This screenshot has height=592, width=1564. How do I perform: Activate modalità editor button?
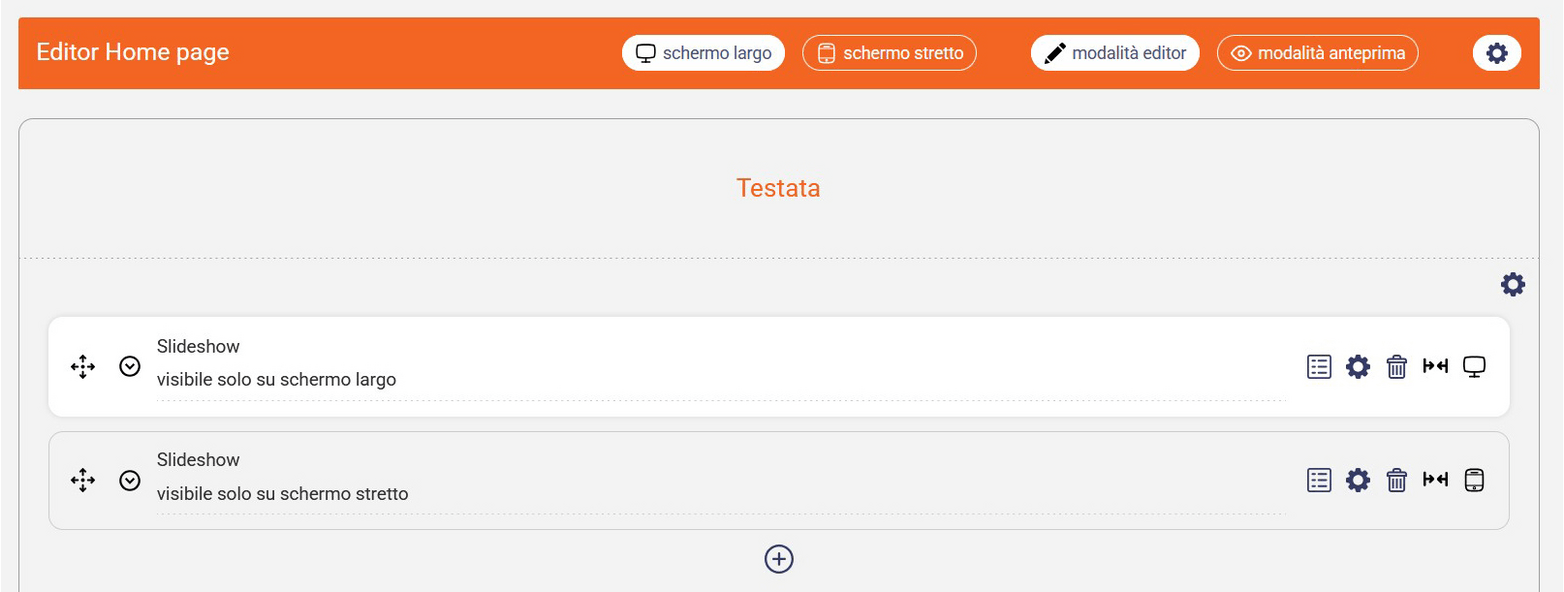[x=1115, y=53]
